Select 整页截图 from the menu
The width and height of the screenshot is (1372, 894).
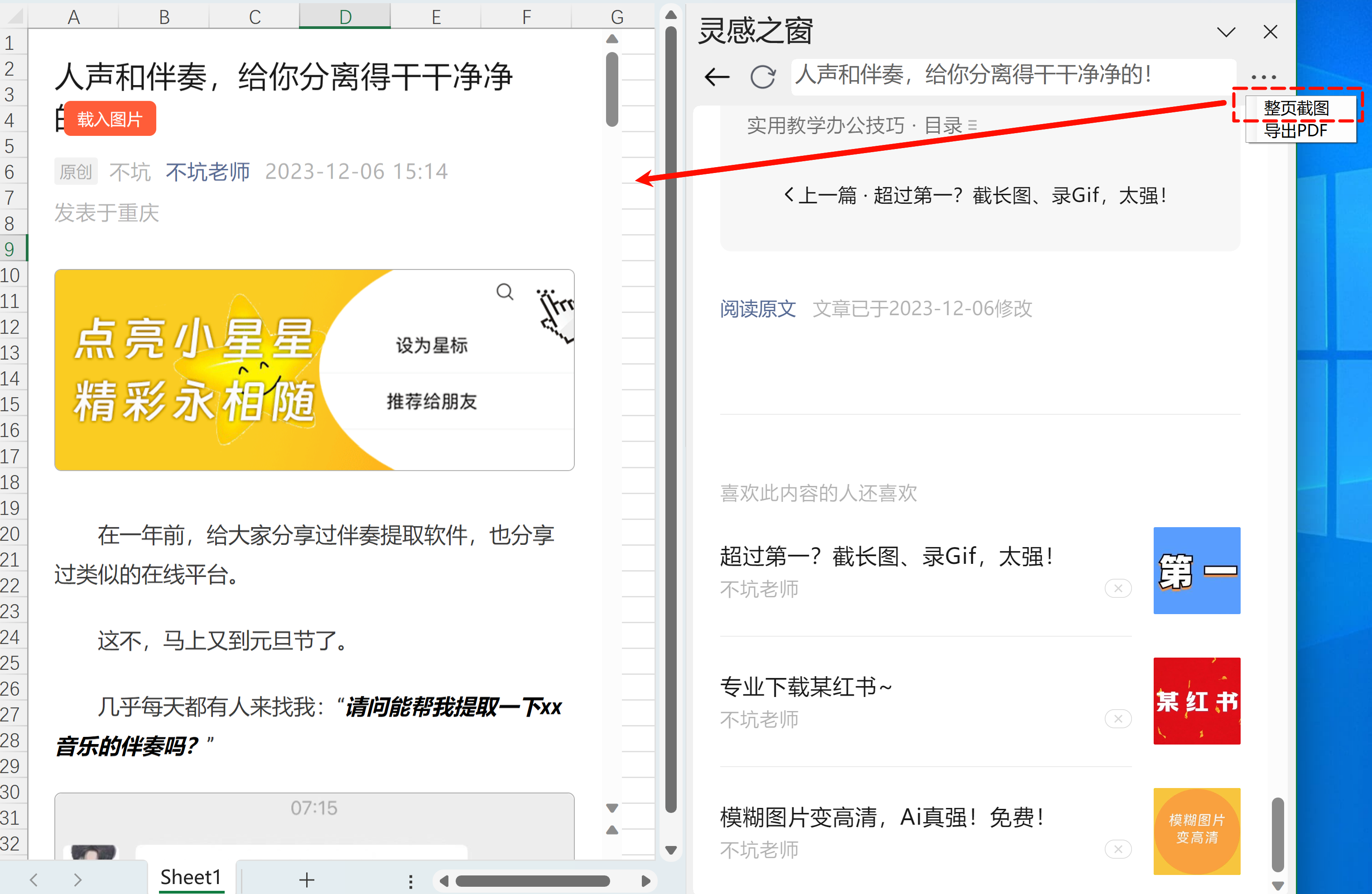(x=1296, y=108)
